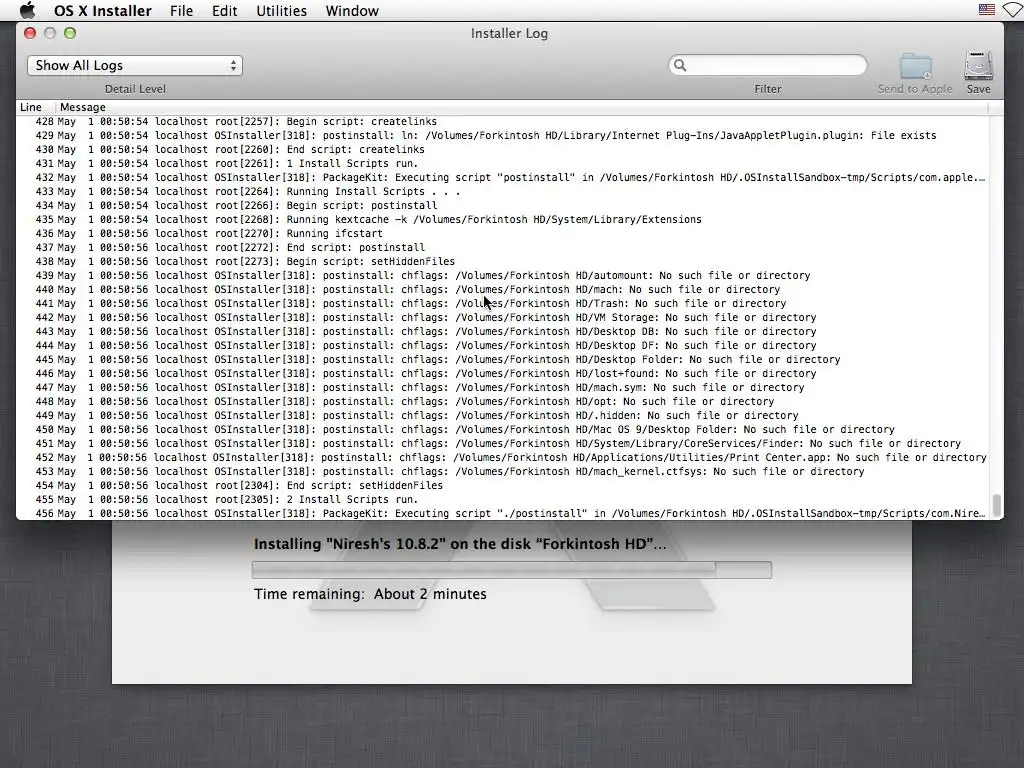Select line 438 Begin script: setHiddenFiles
Screen dimensions: 1024x768
(503, 261)
